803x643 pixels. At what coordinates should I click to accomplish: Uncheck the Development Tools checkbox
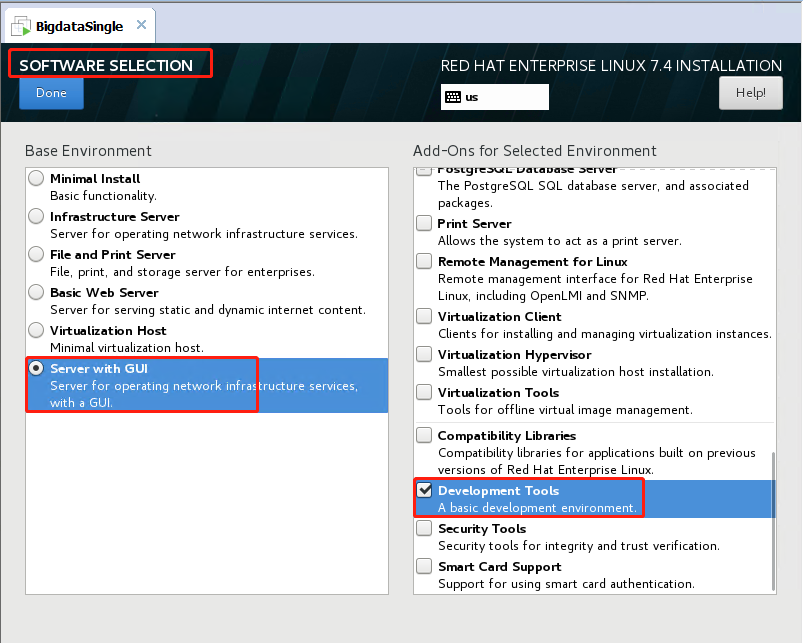pos(424,490)
